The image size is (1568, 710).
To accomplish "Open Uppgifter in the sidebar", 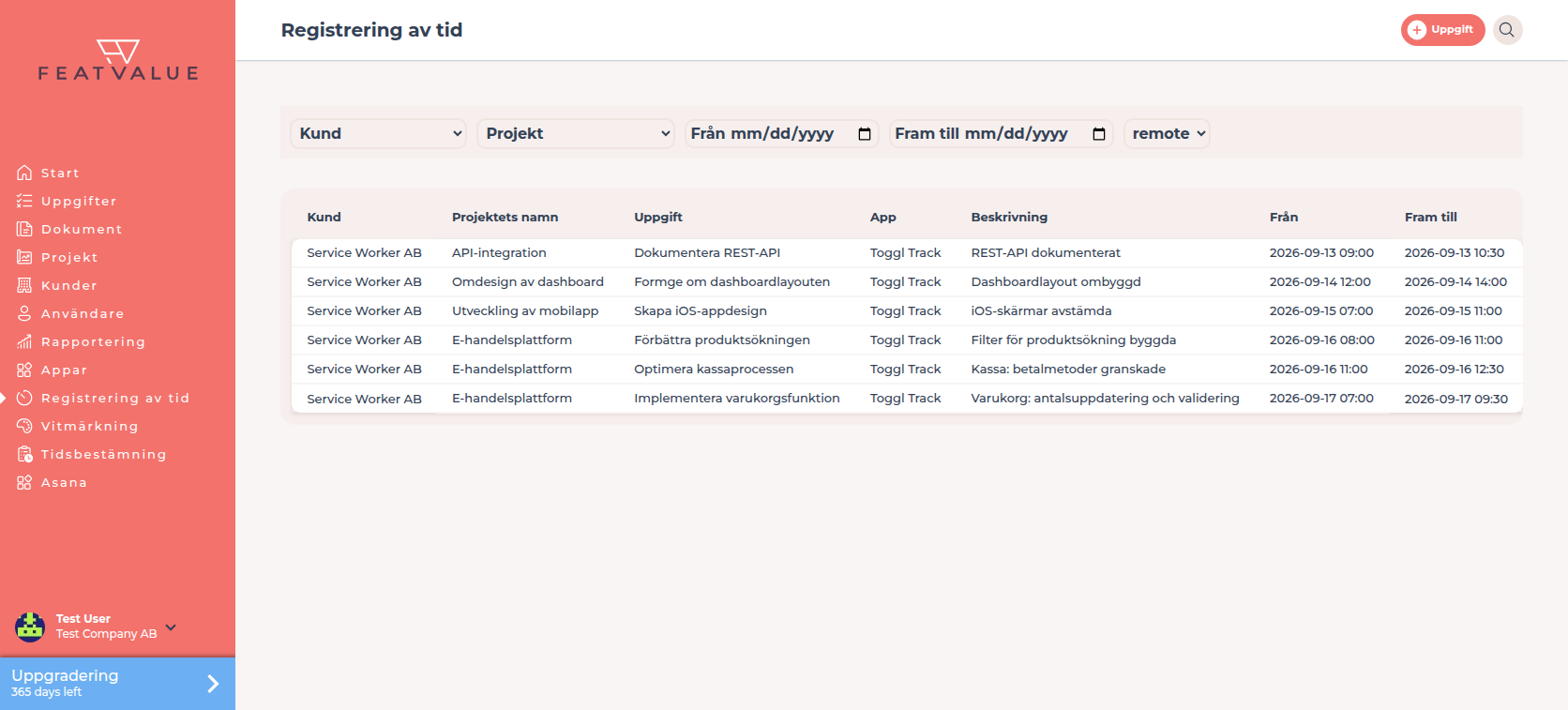I will click(x=79, y=201).
